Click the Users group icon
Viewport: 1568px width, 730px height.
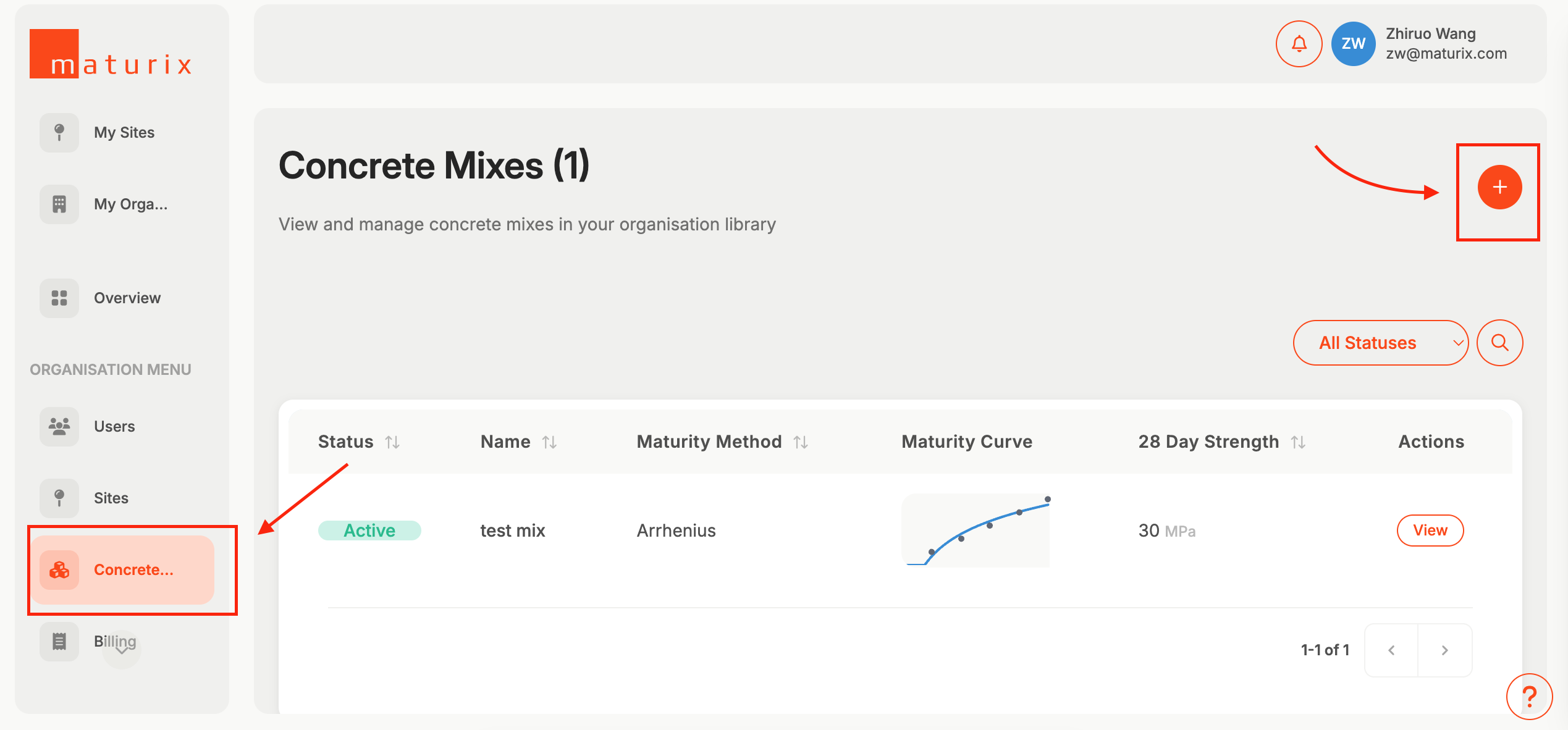click(x=59, y=427)
